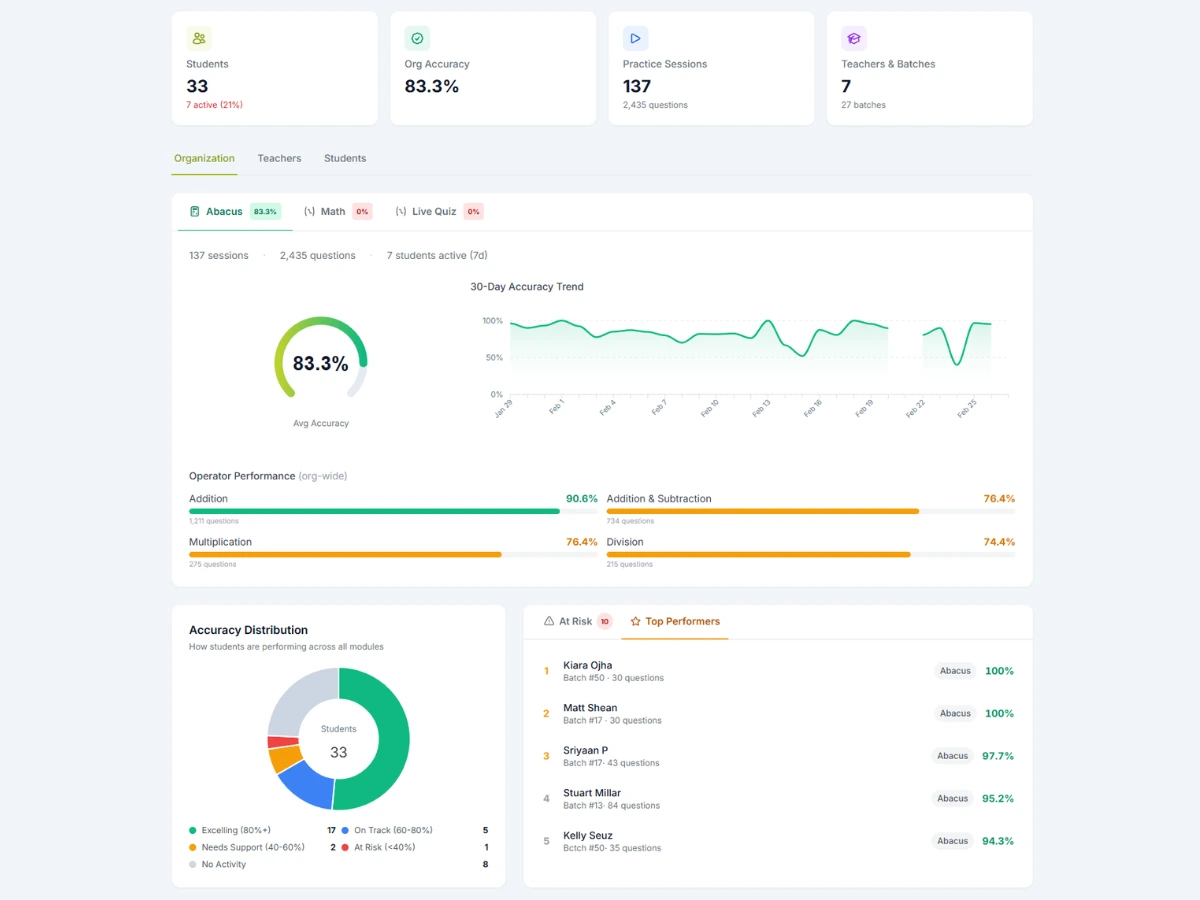Click the star icon beside Top Performers
The height and width of the screenshot is (900, 1200).
pyautogui.click(x=634, y=621)
